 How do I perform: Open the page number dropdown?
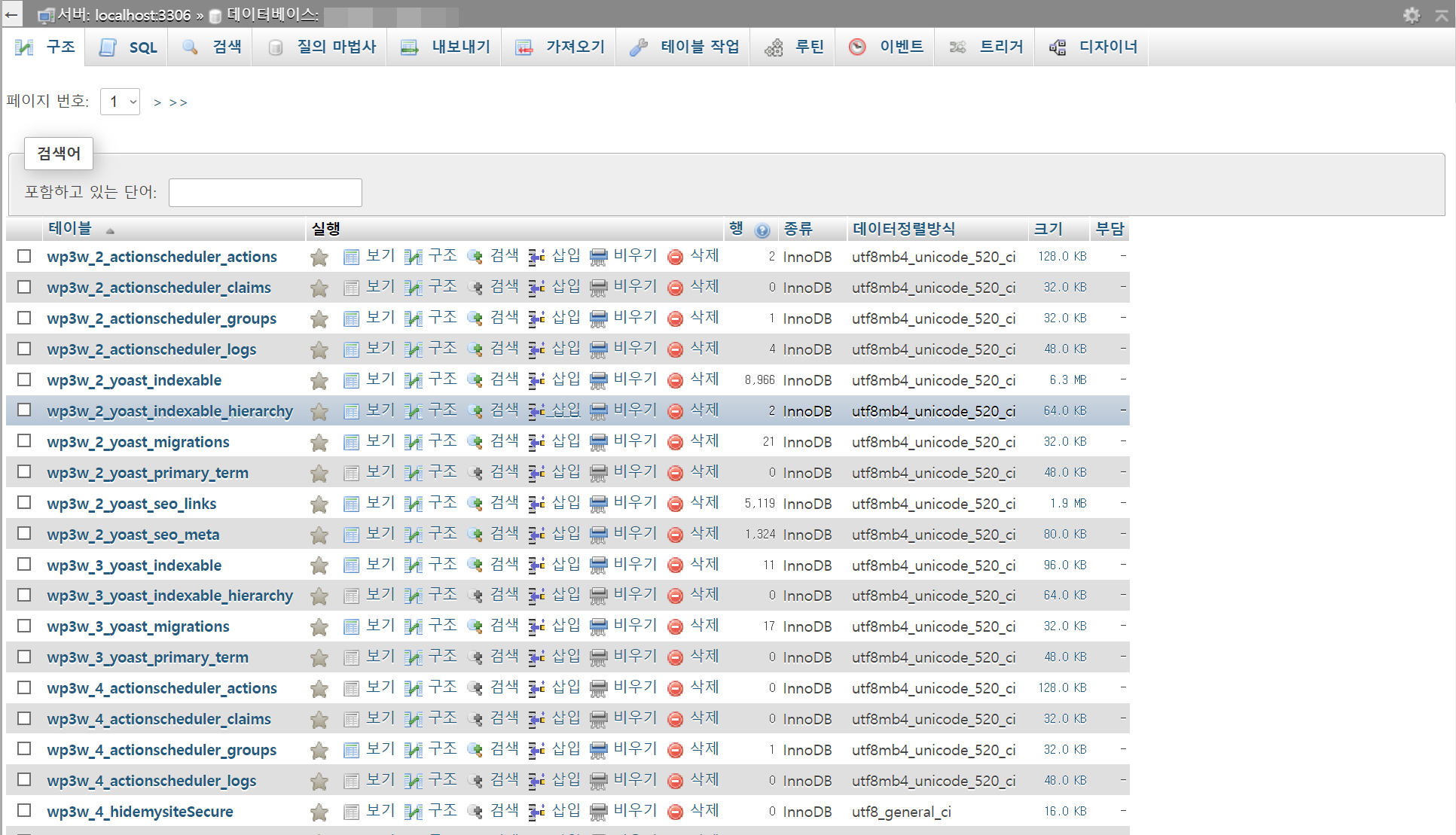[121, 102]
